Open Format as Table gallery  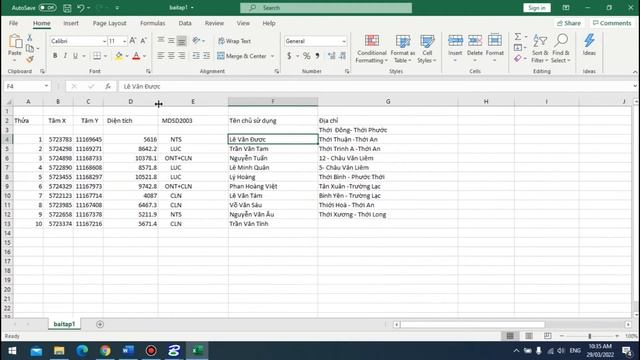click(x=402, y=49)
